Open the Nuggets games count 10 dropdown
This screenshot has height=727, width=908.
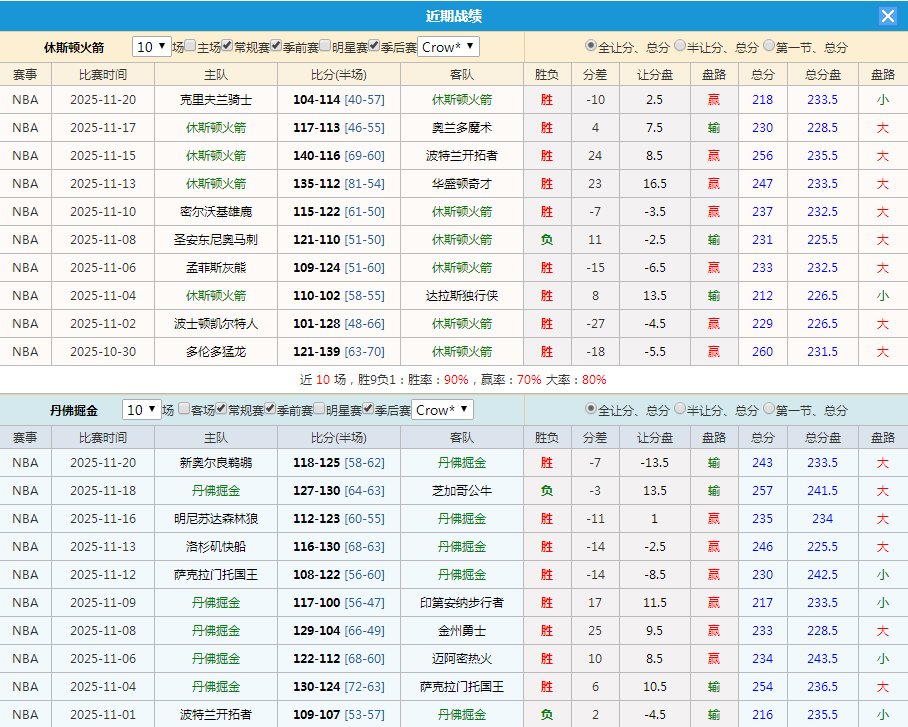click(x=142, y=409)
